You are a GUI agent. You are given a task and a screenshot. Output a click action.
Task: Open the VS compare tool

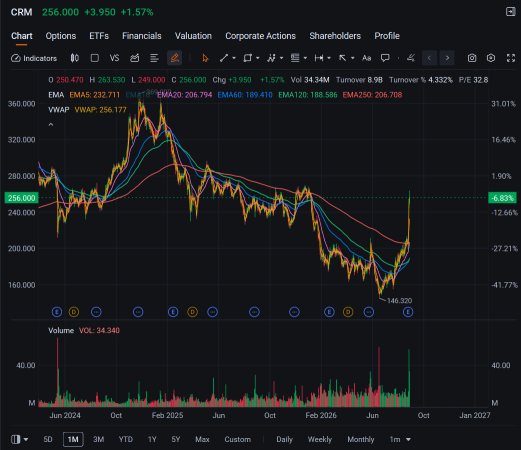pyautogui.click(x=114, y=58)
